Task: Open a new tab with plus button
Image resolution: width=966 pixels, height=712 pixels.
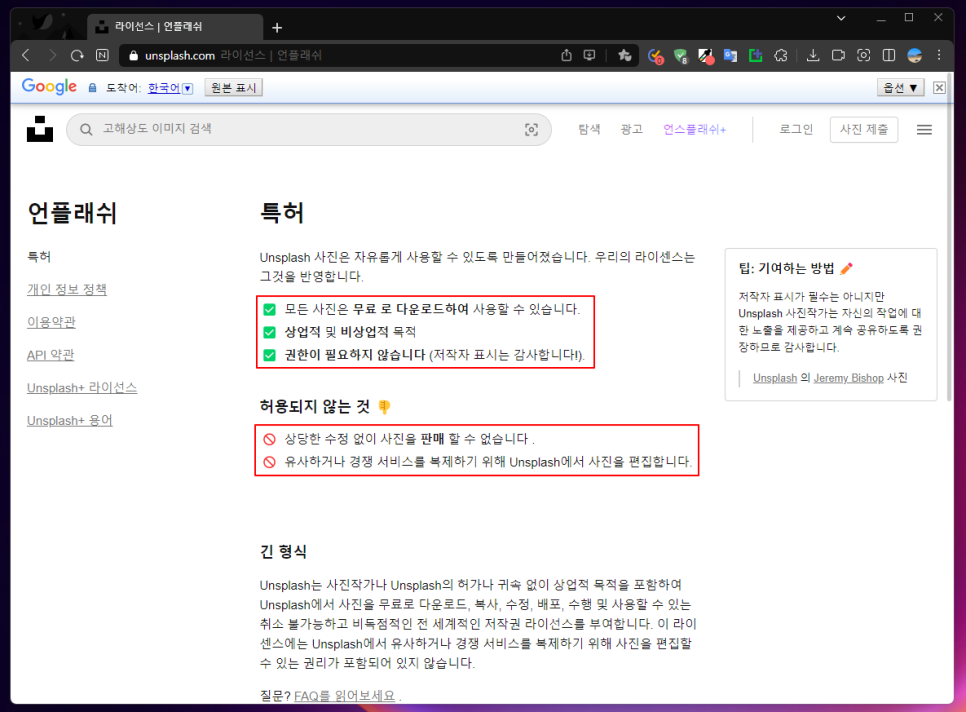Action: pos(277,28)
